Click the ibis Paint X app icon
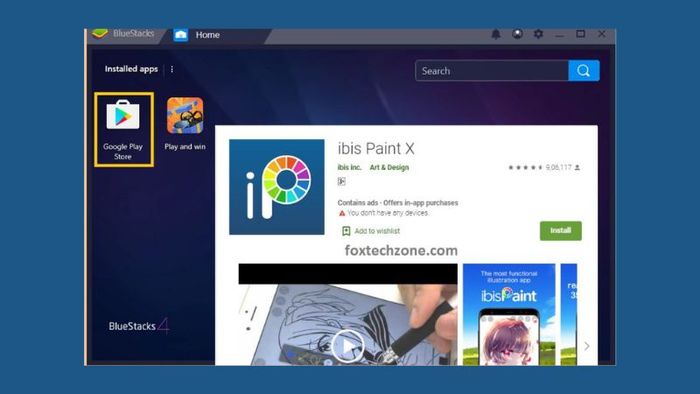Screen dimensions: 700x394 277,187
